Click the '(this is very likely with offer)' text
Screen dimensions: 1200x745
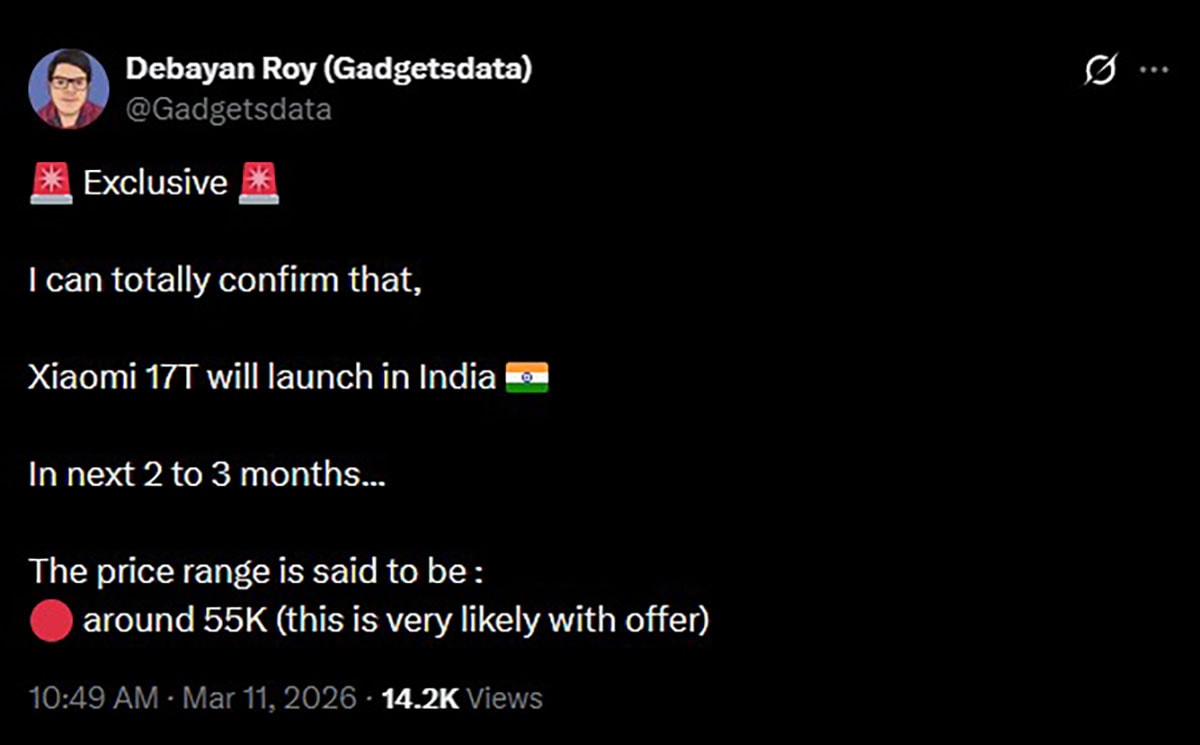tap(492, 621)
